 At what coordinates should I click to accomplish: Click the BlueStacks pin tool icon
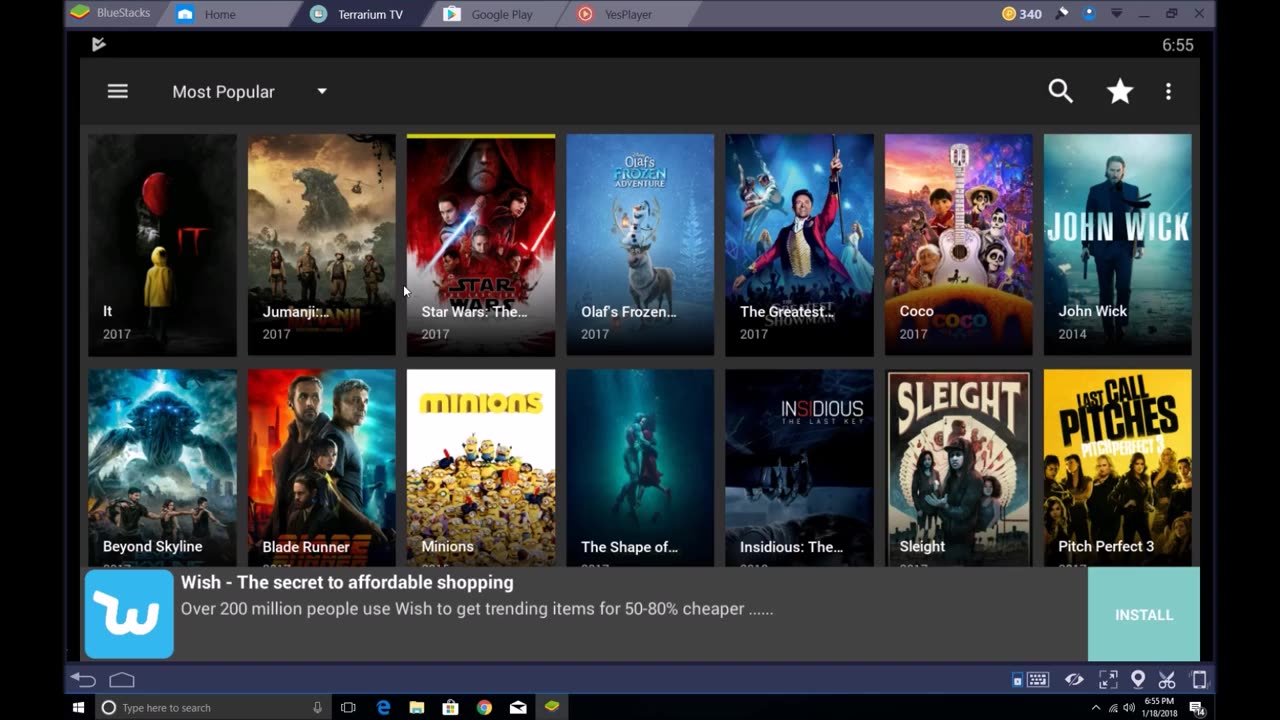click(x=1062, y=14)
